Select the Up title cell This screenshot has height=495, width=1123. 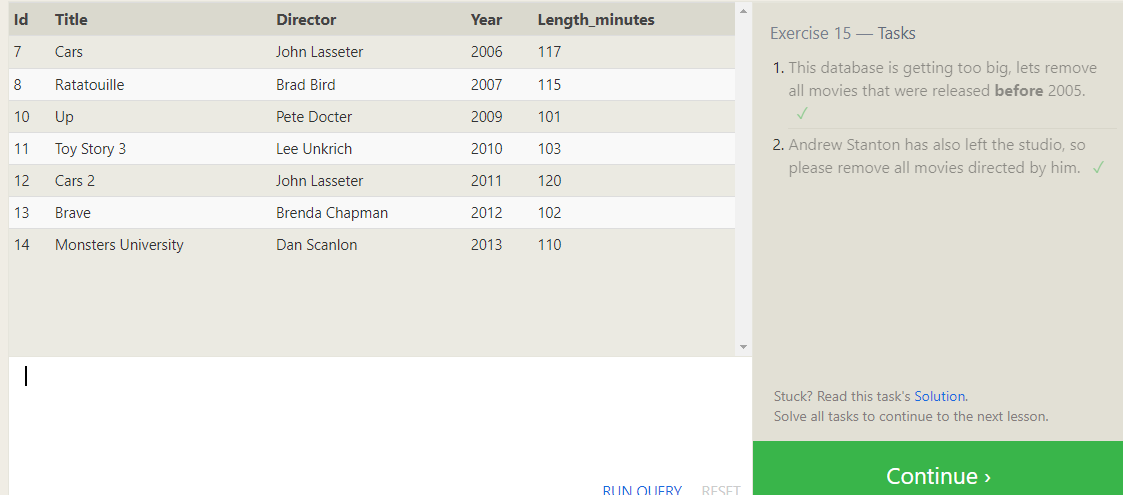[64, 117]
